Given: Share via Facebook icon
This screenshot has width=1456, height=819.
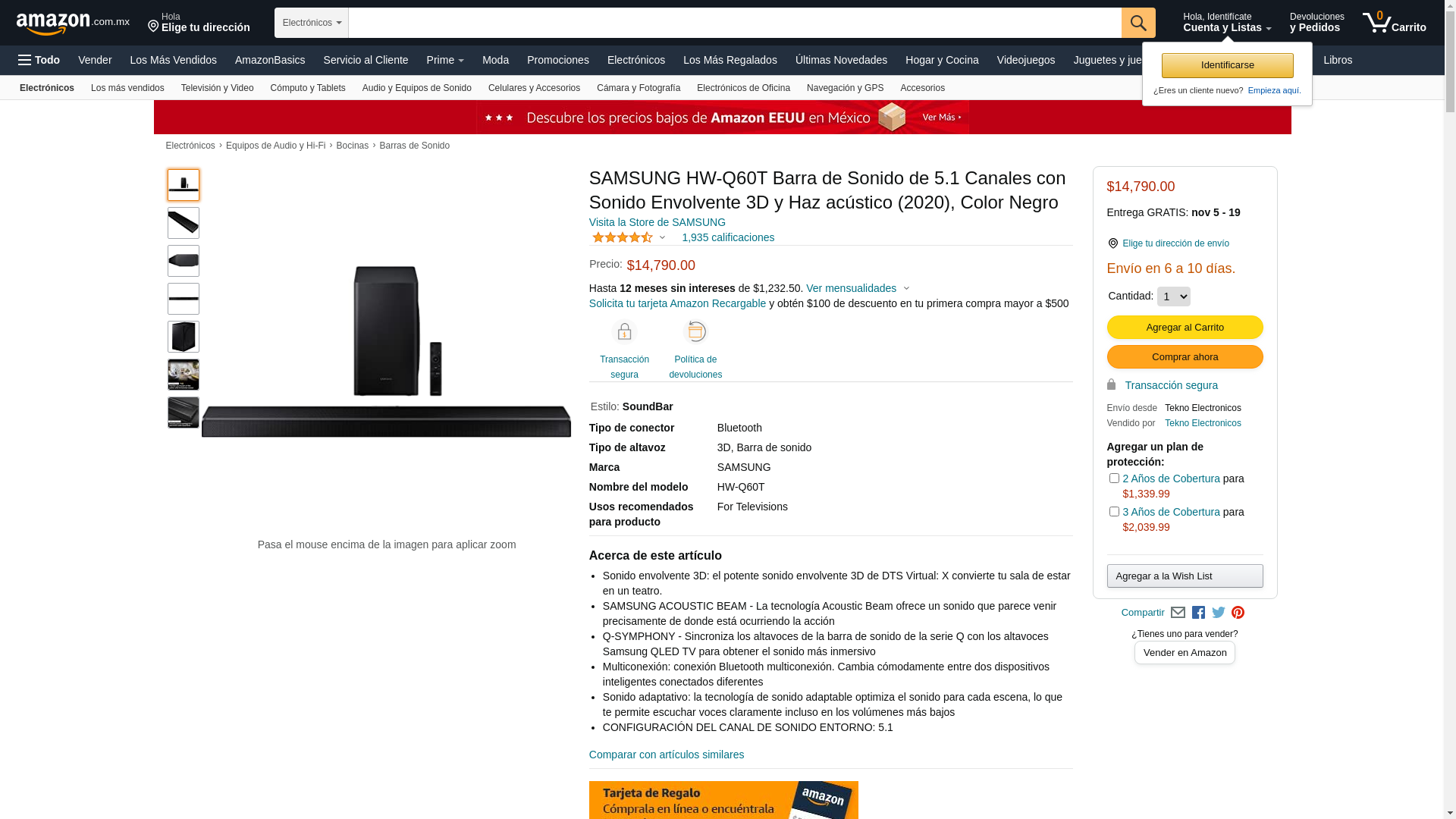Looking at the screenshot, I should (x=1198, y=613).
